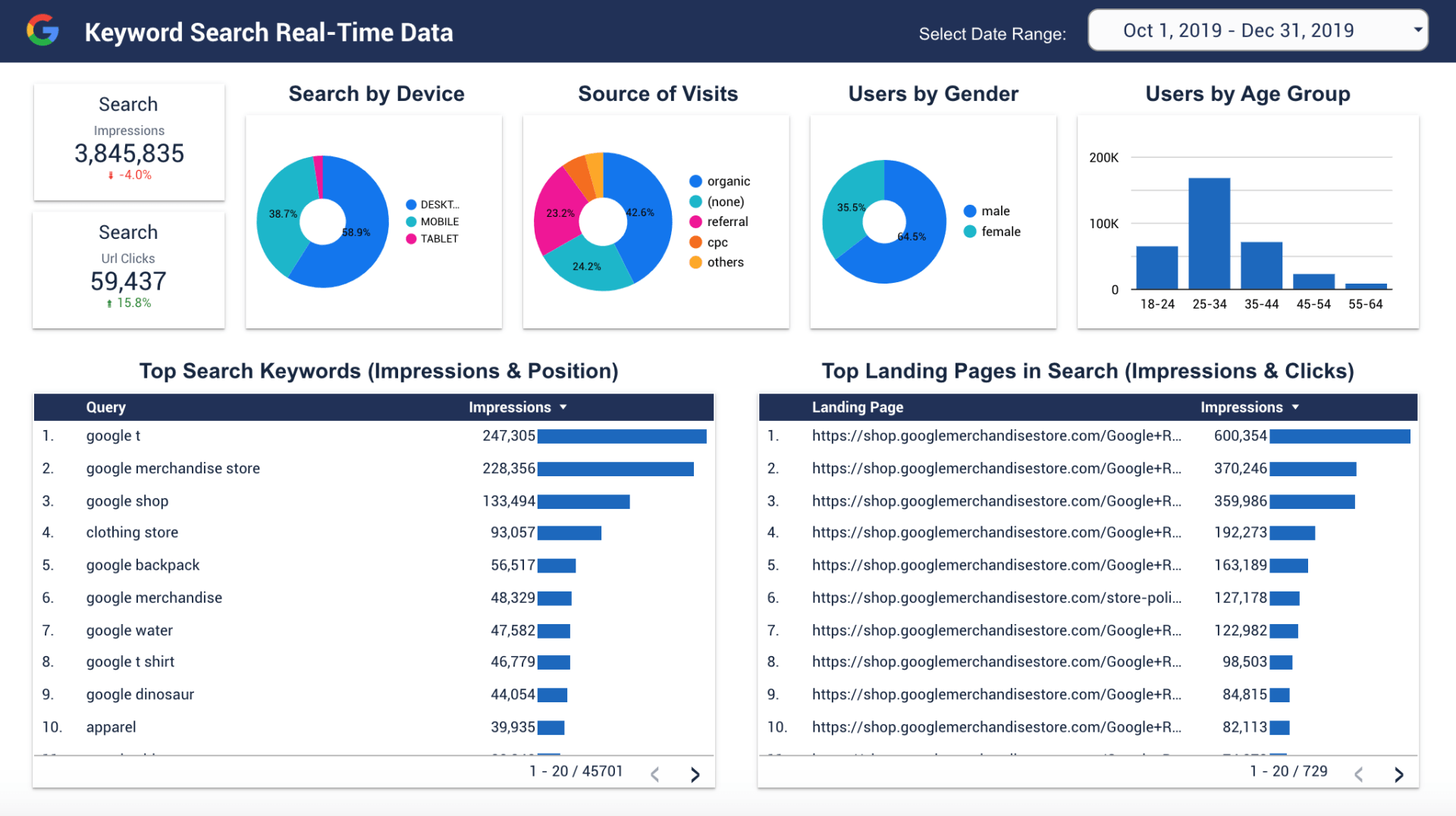1456x816 pixels.
Task: Click the DESKT... legend entry
Action: [x=433, y=205]
